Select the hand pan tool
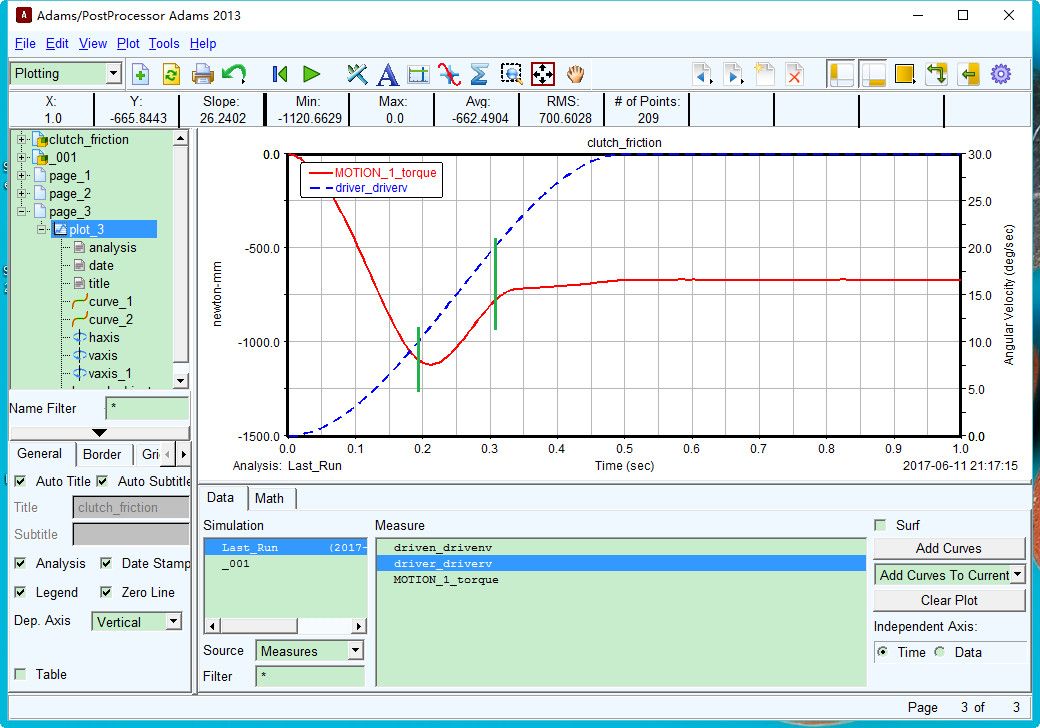The image size is (1040, 728). click(x=575, y=74)
